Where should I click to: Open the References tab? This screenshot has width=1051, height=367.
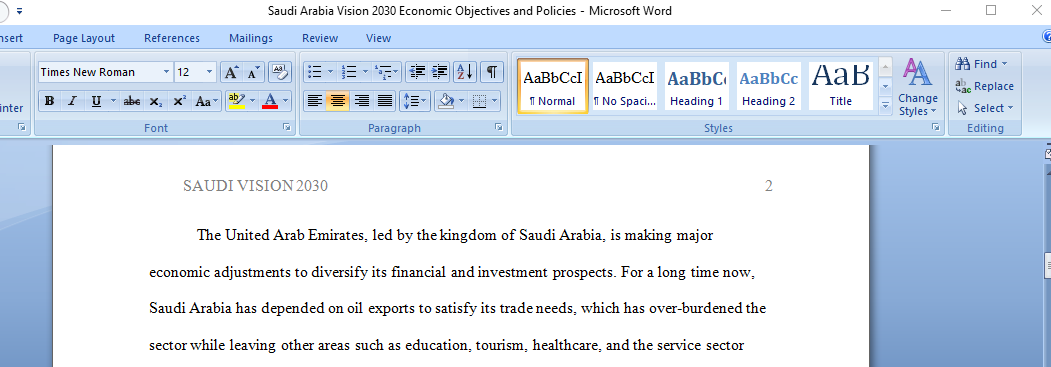click(172, 38)
